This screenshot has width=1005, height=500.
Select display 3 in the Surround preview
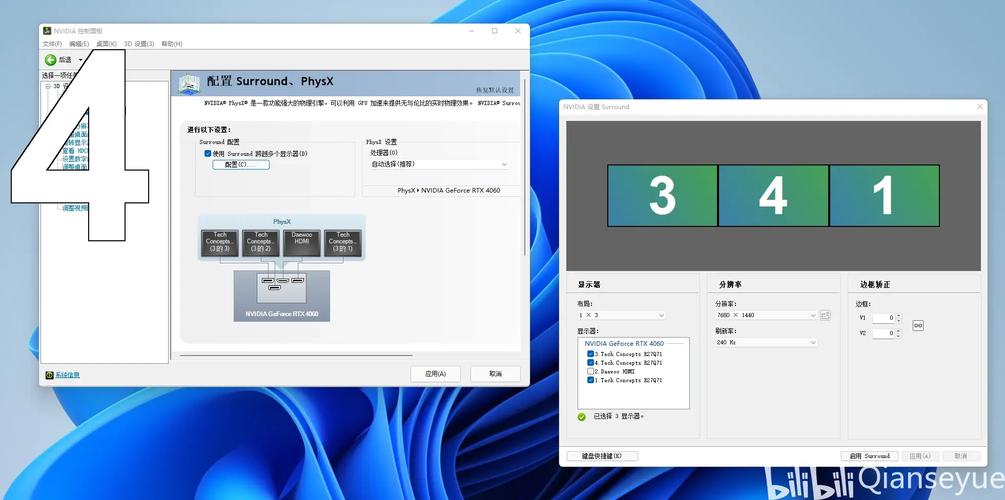662,196
